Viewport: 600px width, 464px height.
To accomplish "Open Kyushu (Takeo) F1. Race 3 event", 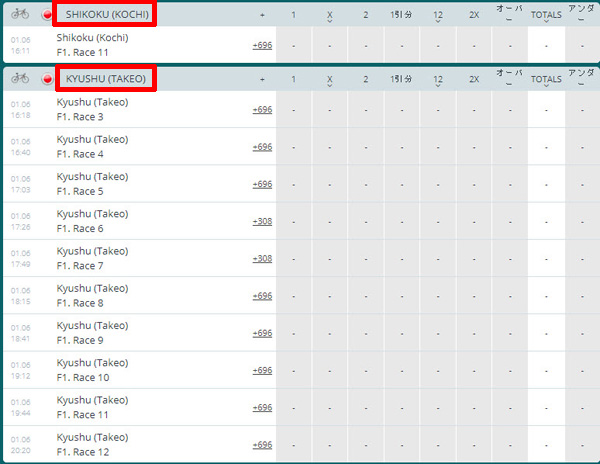I will [92, 109].
